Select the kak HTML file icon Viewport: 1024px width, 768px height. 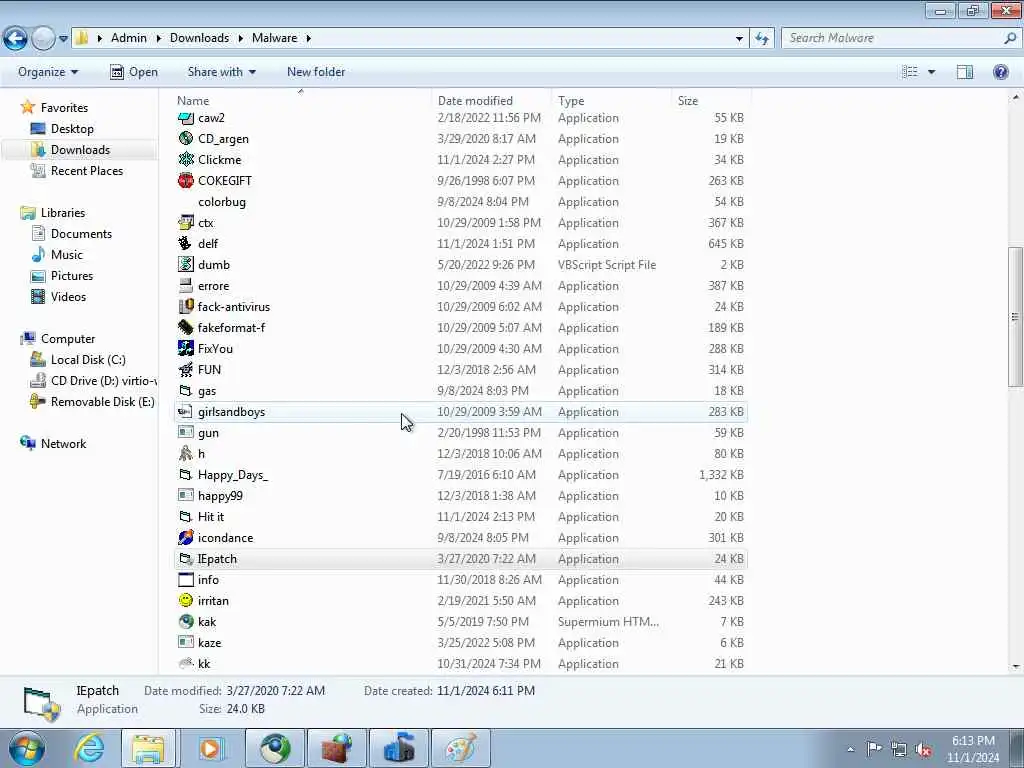click(x=186, y=622)
